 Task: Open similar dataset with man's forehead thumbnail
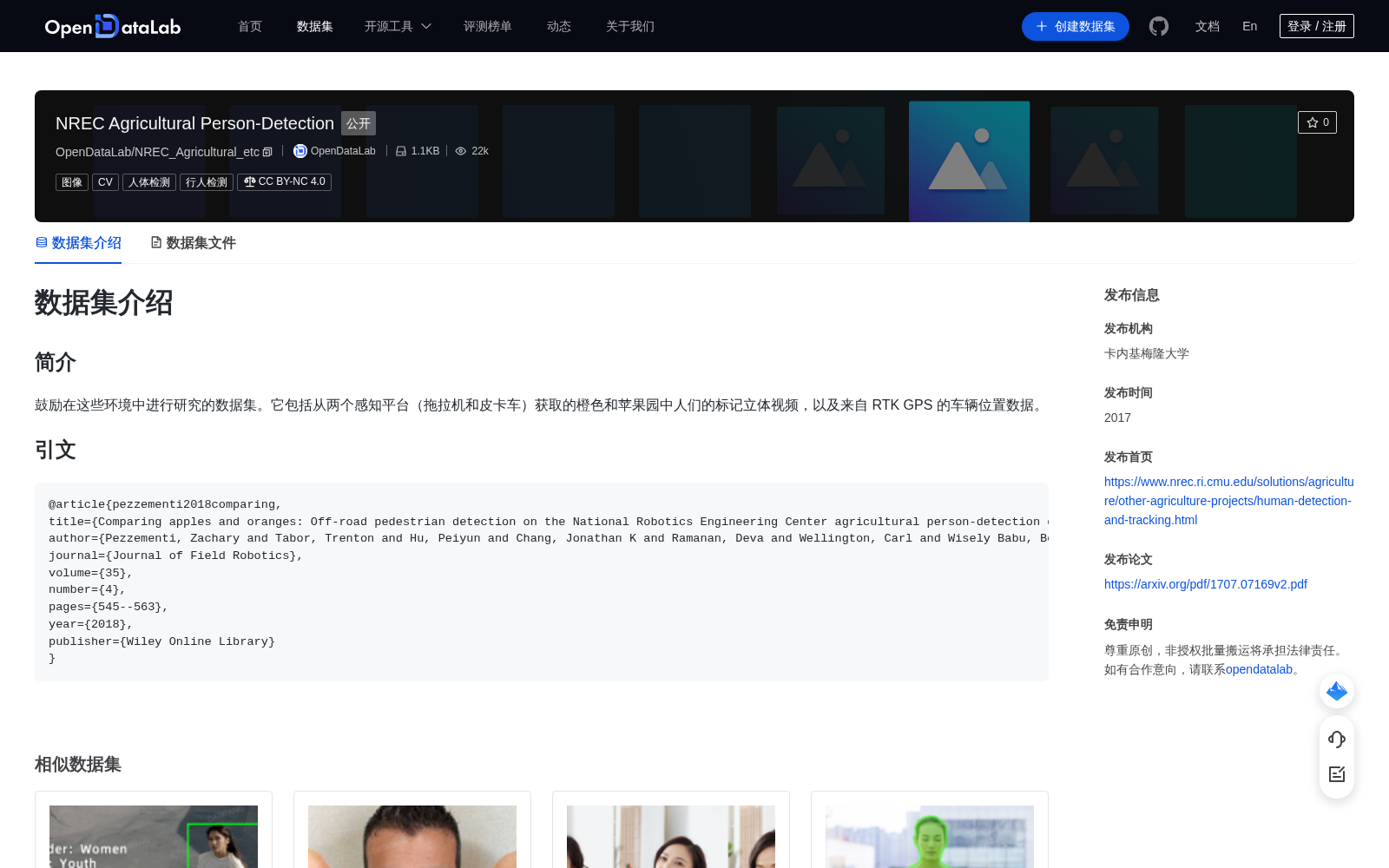[x=412, y=837]
